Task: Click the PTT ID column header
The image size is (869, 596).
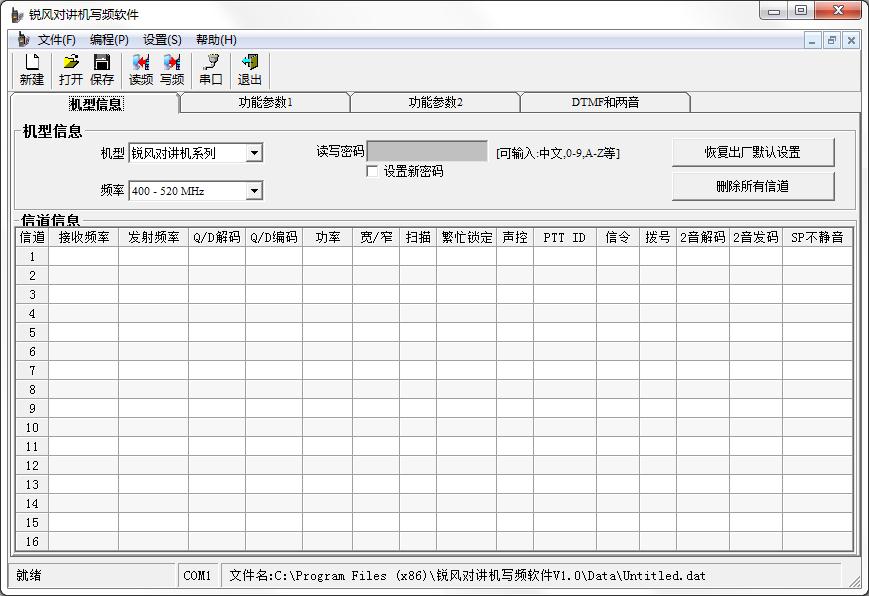Action: coord(565,237)
